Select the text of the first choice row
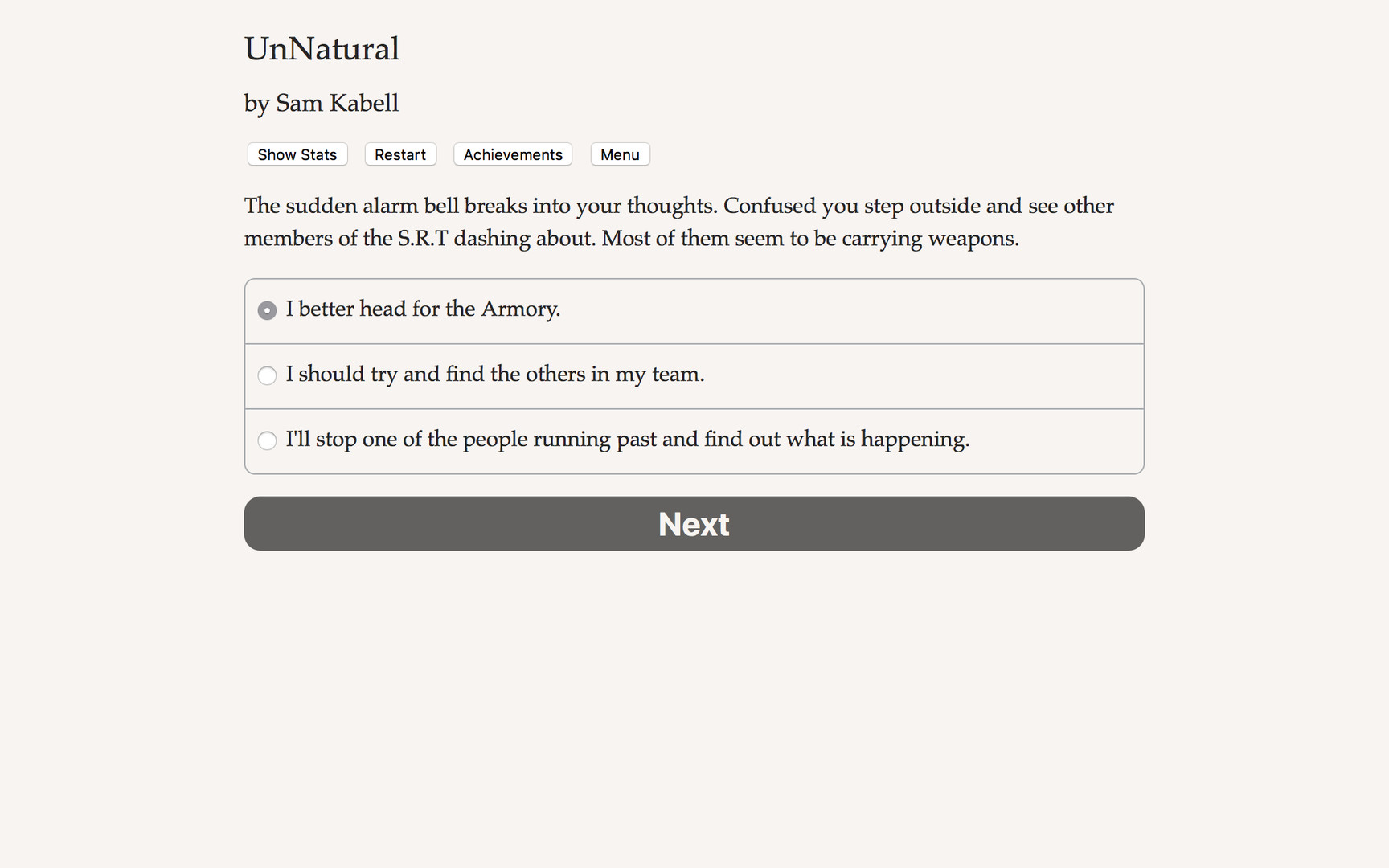Screen dimensions: 1389x868 [423, 309]
